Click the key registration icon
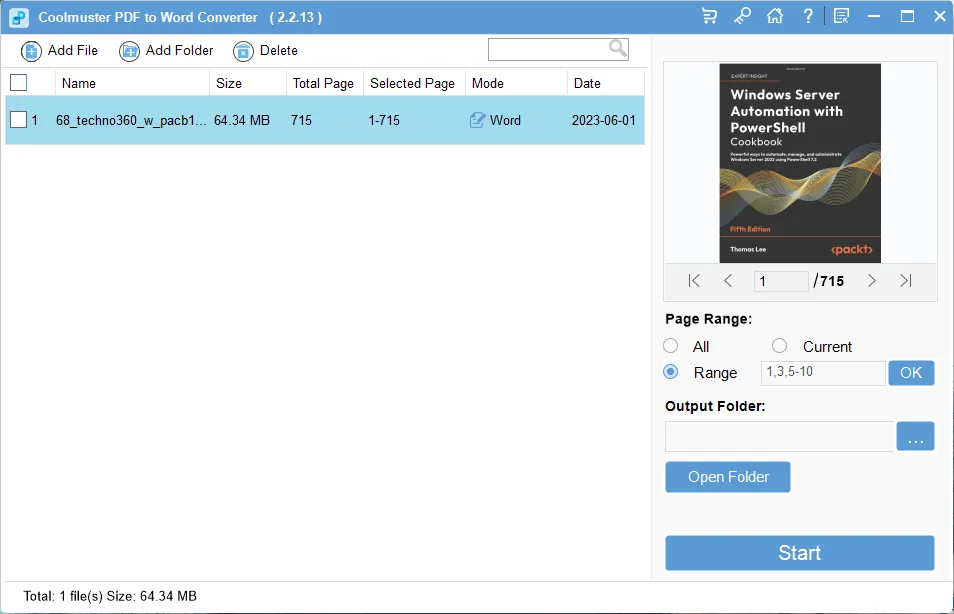The height and width of the screenshot is (614, 954). 742,16
